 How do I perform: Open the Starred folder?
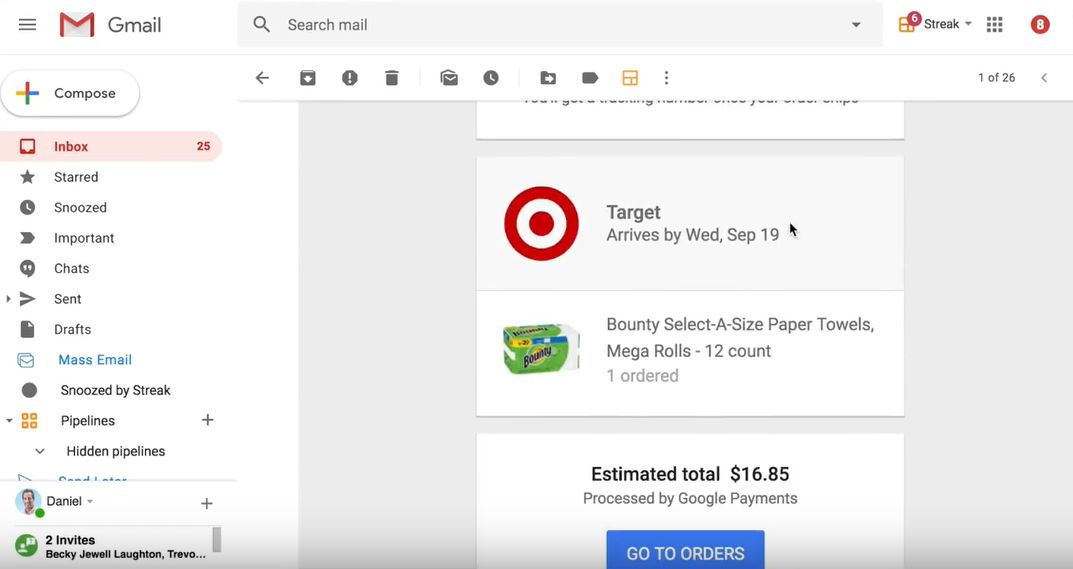(x=76, y=177)
